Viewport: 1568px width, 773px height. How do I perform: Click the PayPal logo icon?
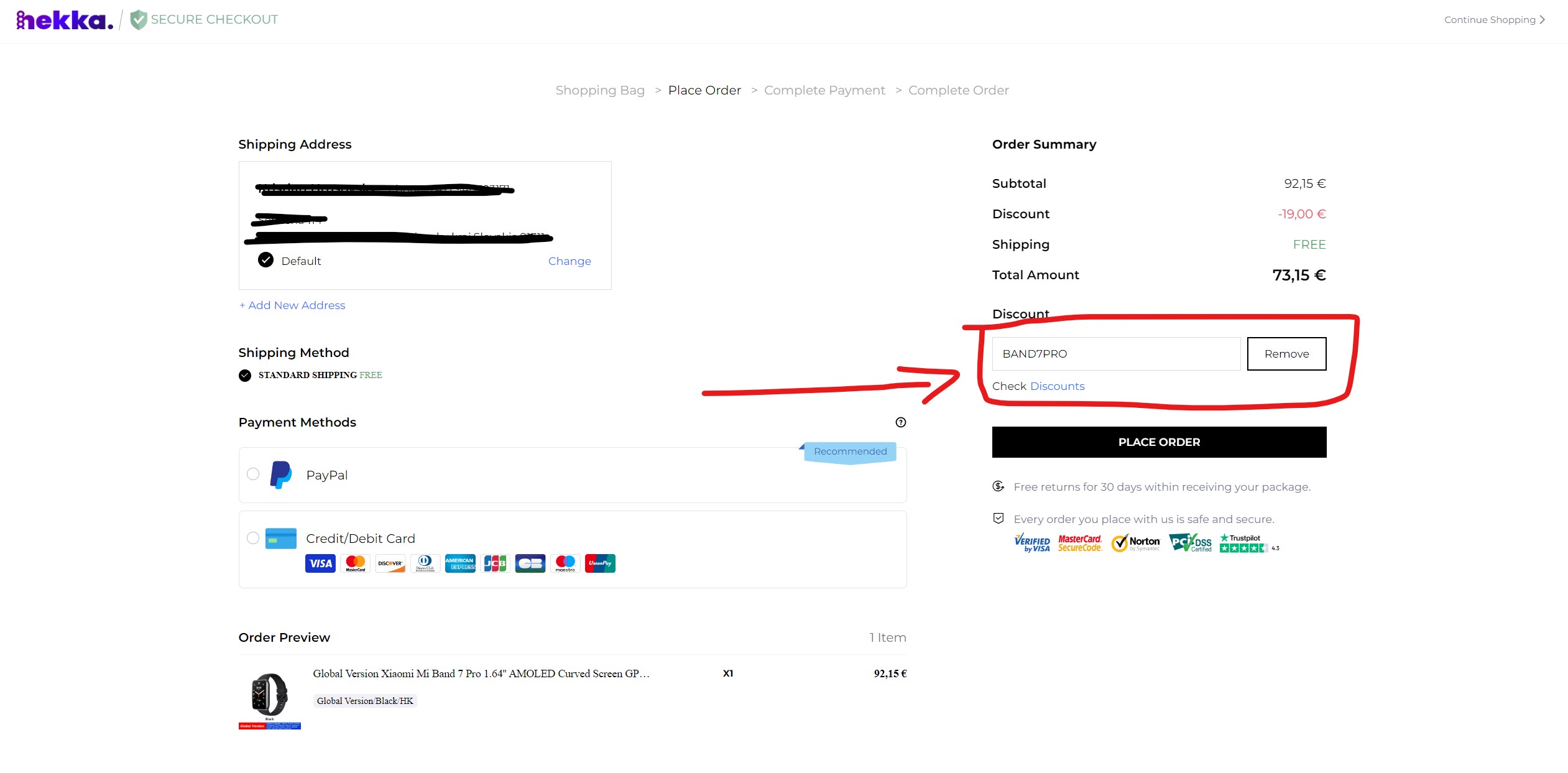coord(280,475)
